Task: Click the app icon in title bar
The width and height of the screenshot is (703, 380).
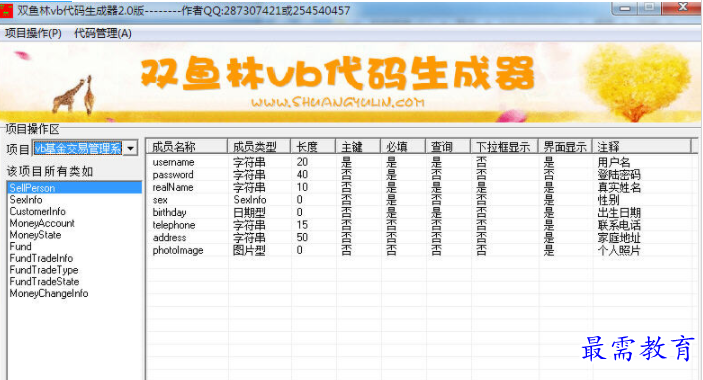Action: [6, 10]
